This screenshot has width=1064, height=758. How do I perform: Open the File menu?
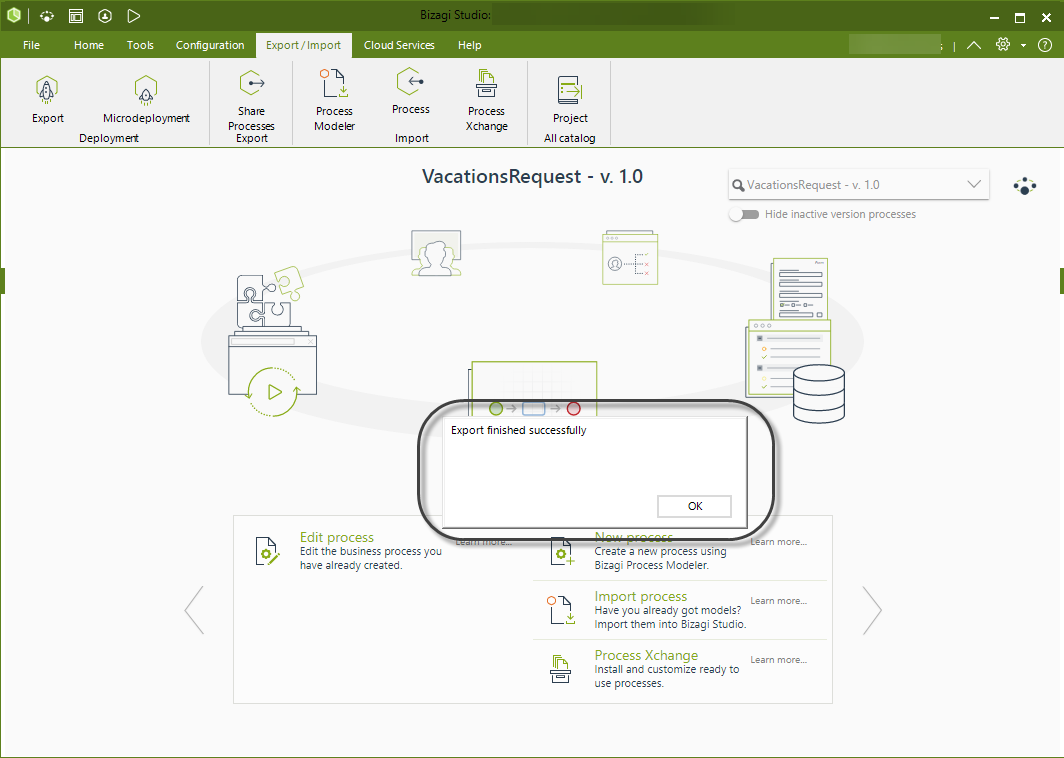(31, 45)
